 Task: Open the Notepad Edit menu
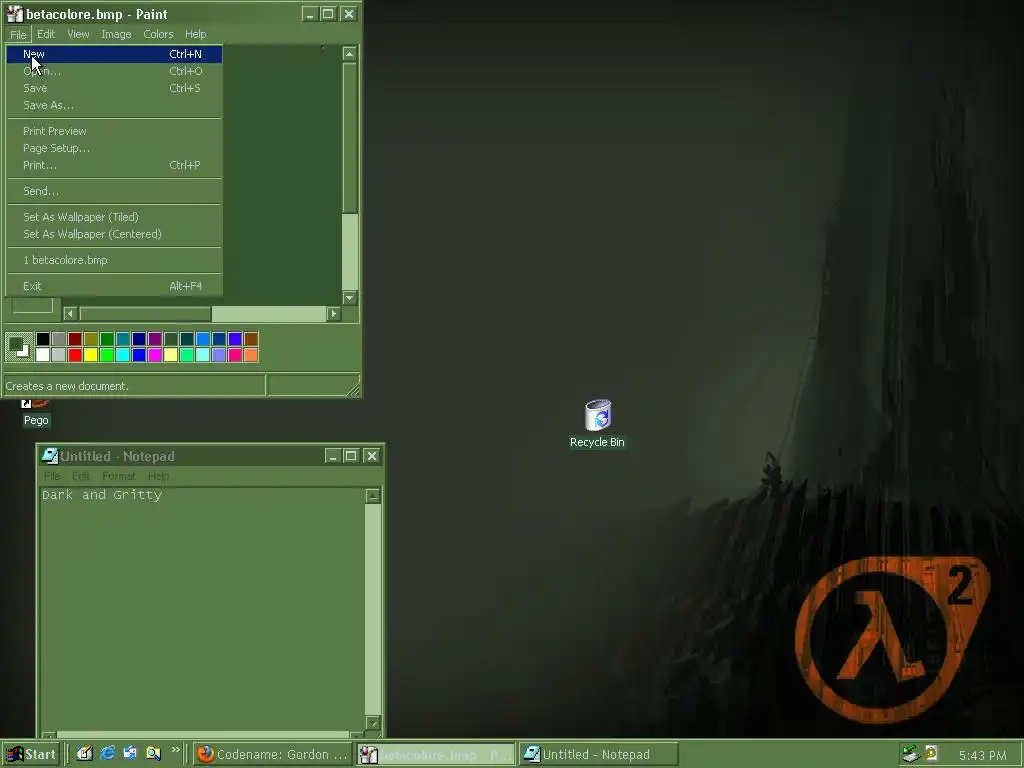(x=81, y=476)
